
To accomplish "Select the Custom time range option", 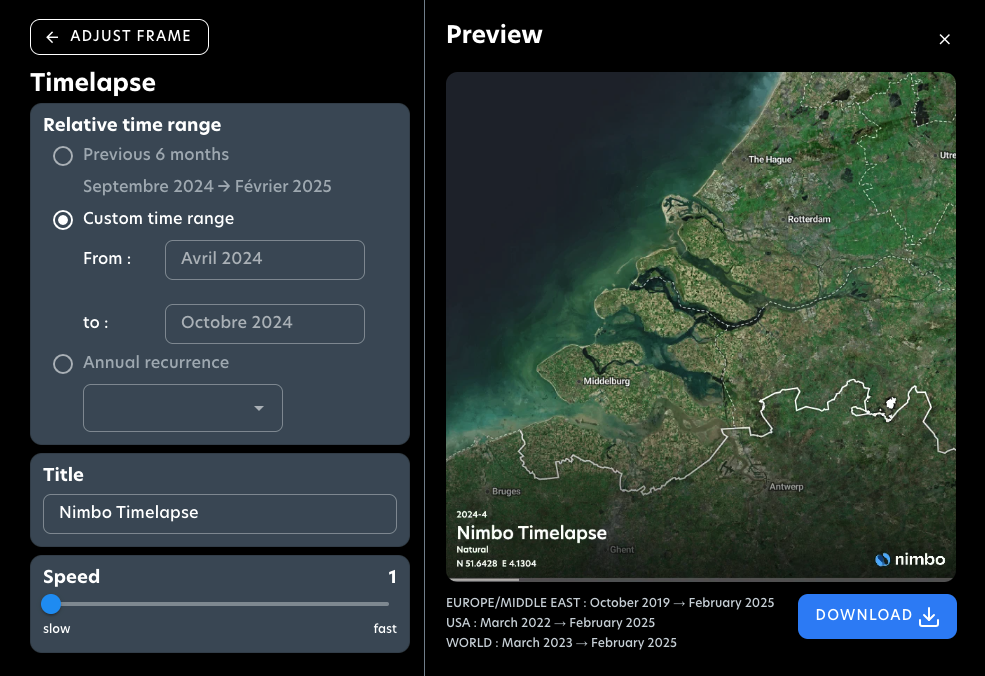I will coord(63,219).
